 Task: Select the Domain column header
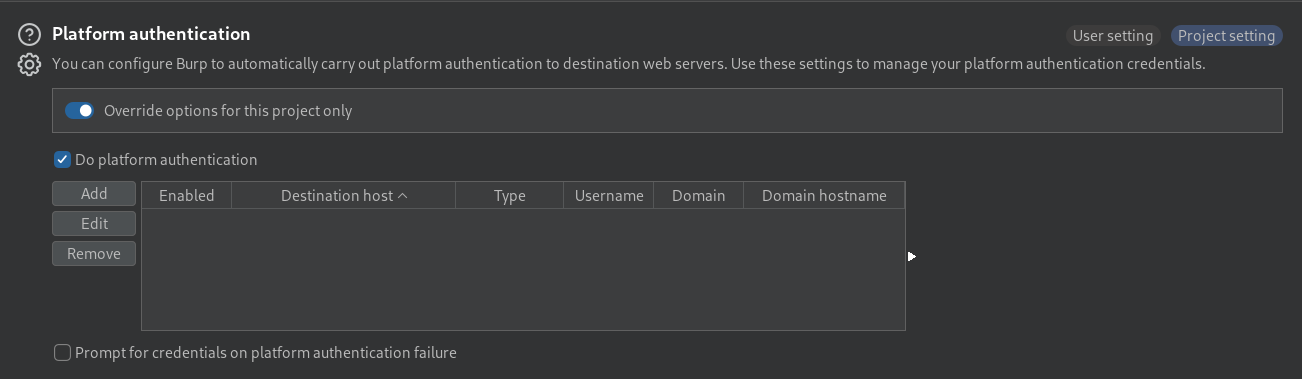click(x=699, y=196)
